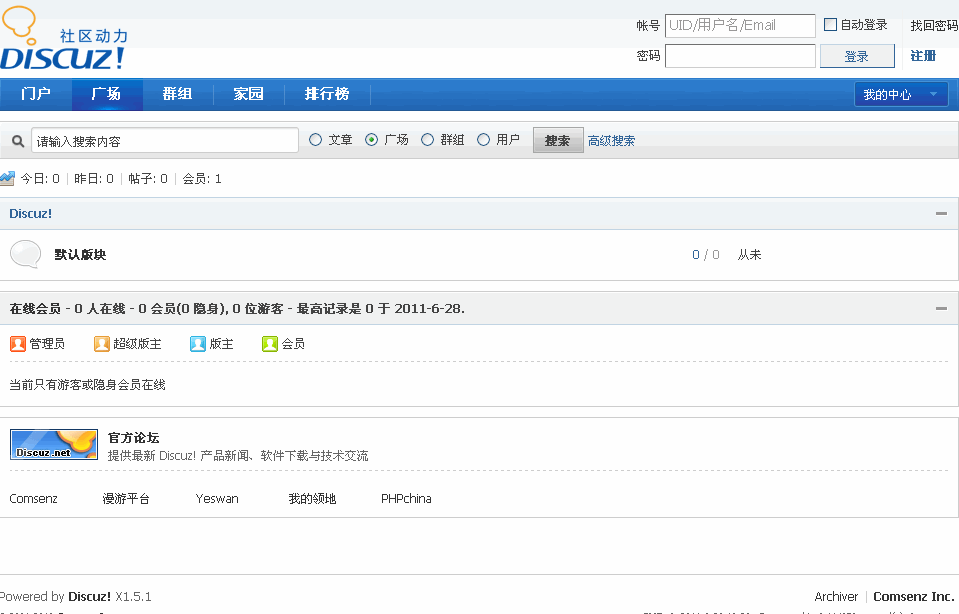Toggle the 自动登录 checkbox
Screen dimensions: 959x614
coord(830,24)
